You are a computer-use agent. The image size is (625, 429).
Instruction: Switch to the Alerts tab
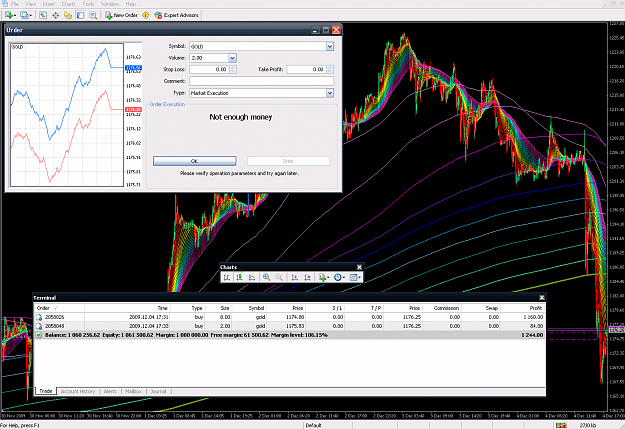pyautogui.click(x=110, y=392)
